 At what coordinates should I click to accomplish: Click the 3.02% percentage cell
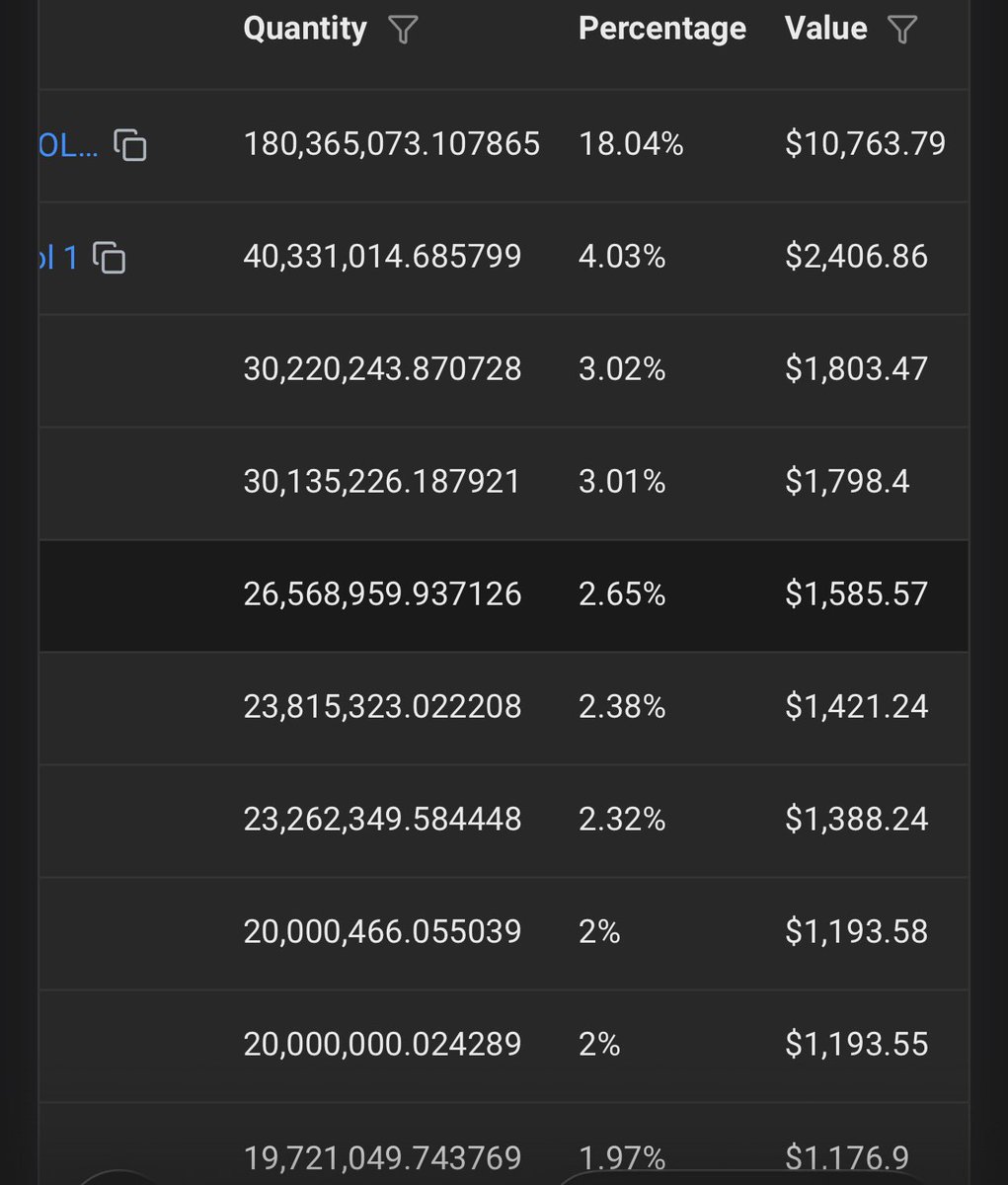(622, 369)
